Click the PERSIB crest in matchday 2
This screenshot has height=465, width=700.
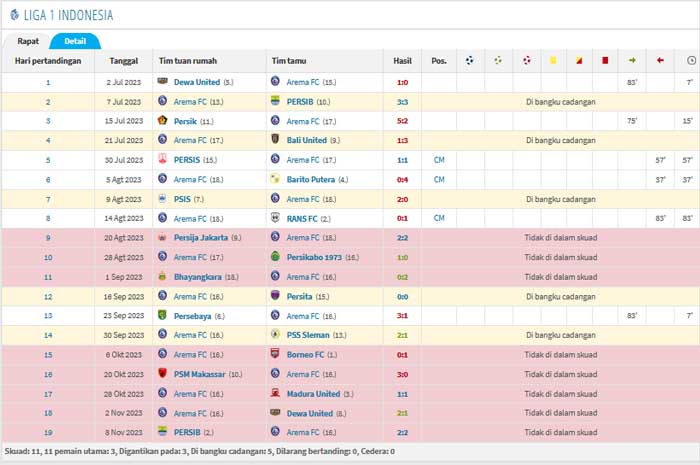[275, 101]
